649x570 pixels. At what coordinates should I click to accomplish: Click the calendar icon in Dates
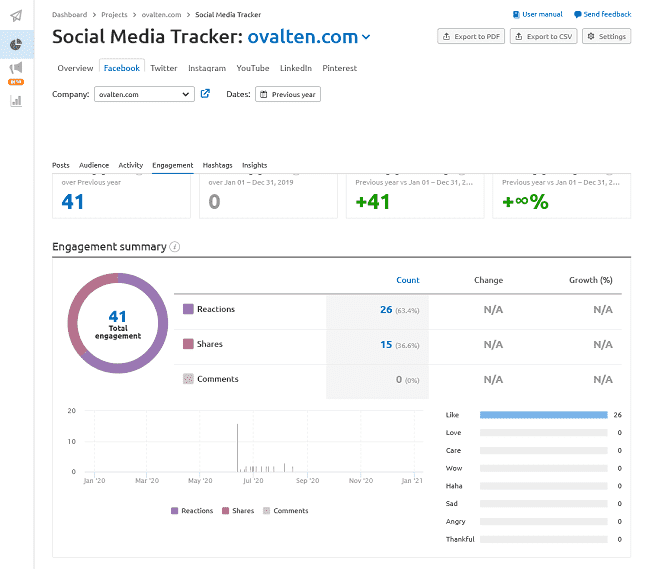click(264, 94)
